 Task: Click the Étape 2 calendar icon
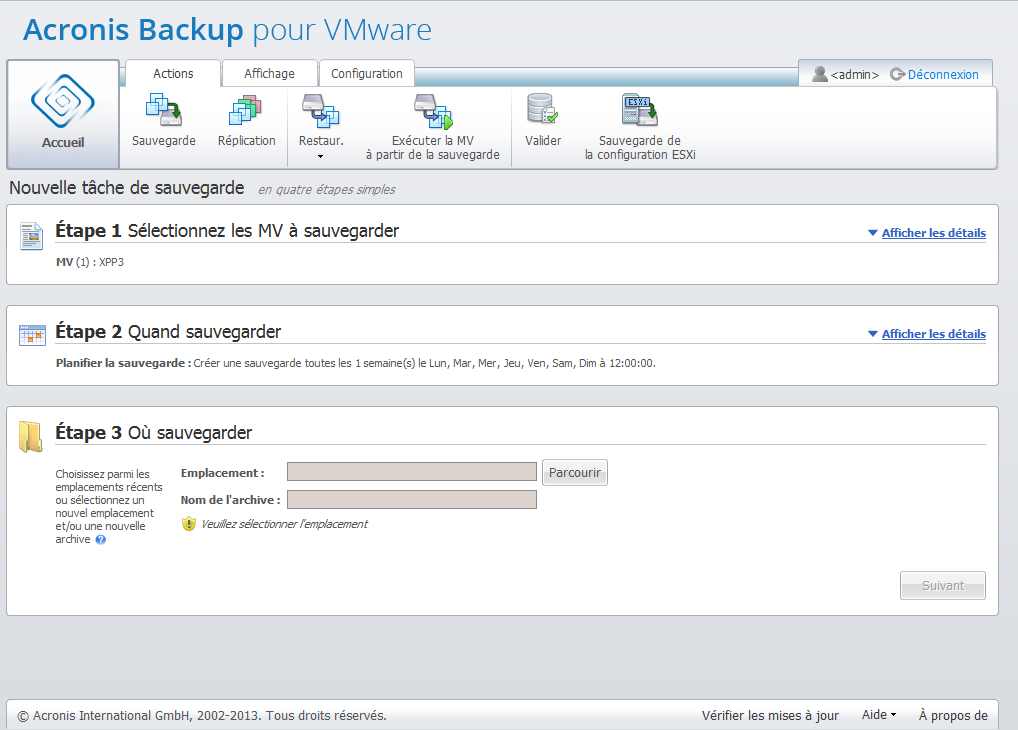tap(32, 335)
